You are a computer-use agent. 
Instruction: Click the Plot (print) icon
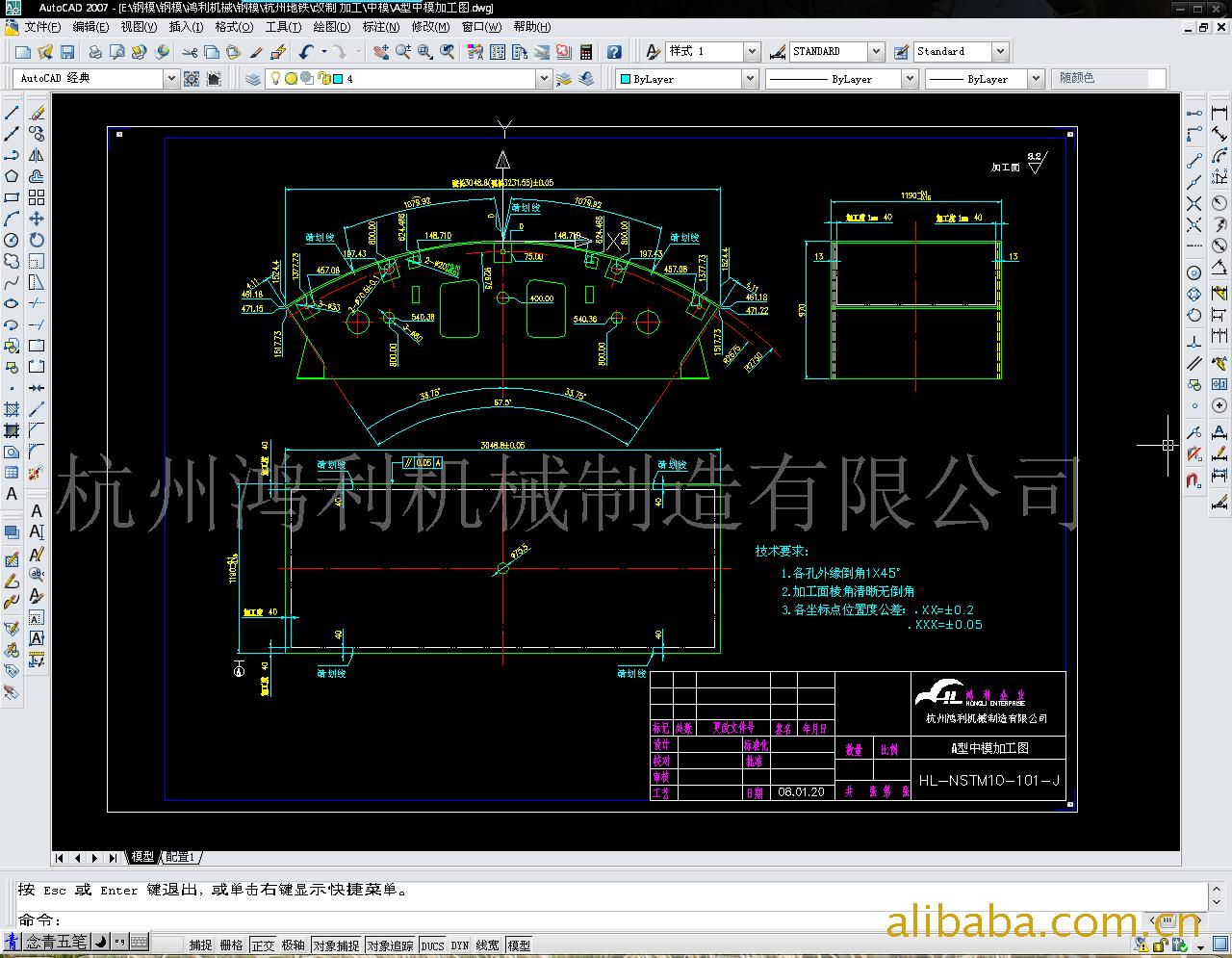(95, 52)
